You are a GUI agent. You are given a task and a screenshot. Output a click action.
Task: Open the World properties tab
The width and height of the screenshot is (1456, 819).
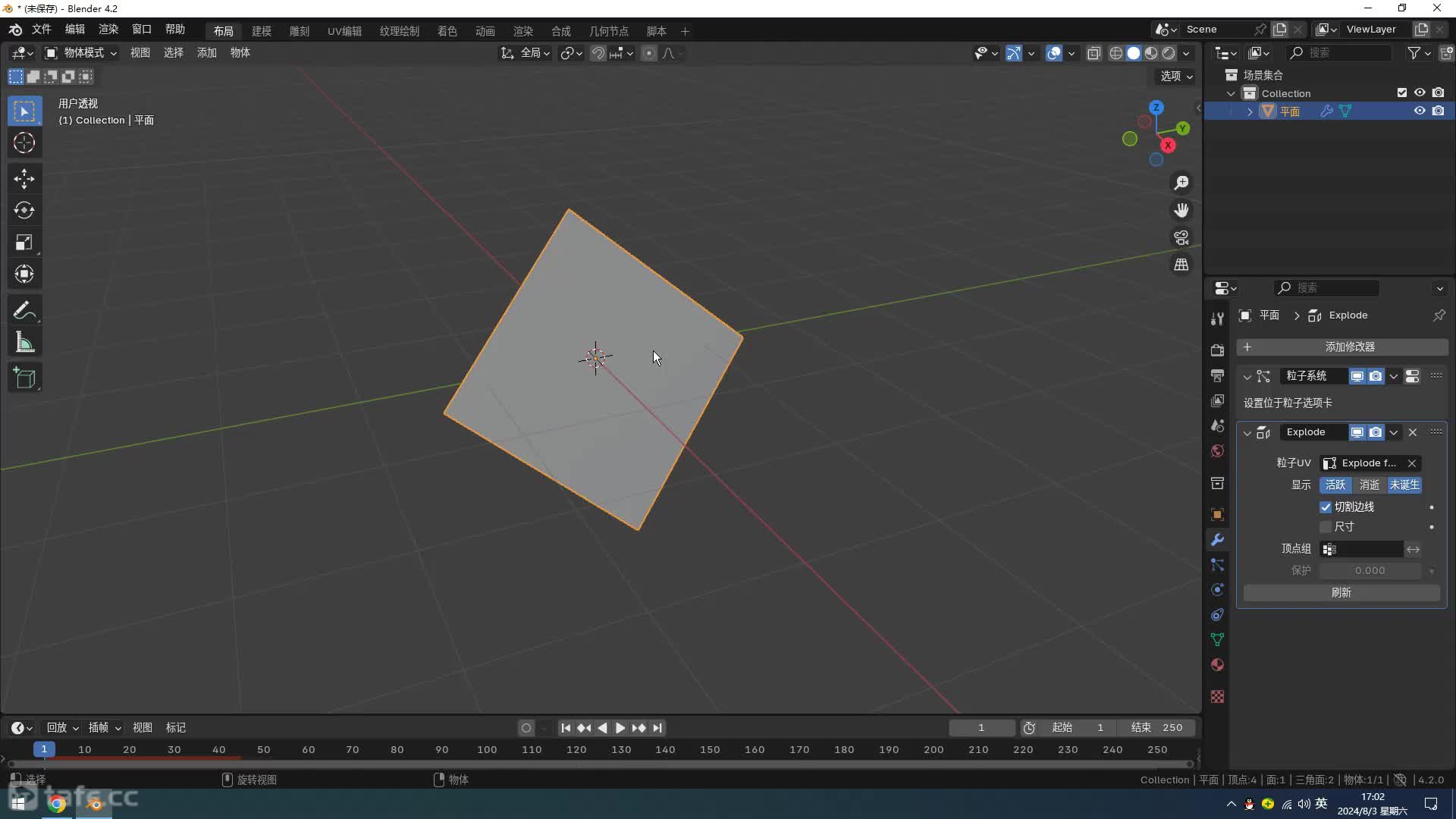(1217, 451)
